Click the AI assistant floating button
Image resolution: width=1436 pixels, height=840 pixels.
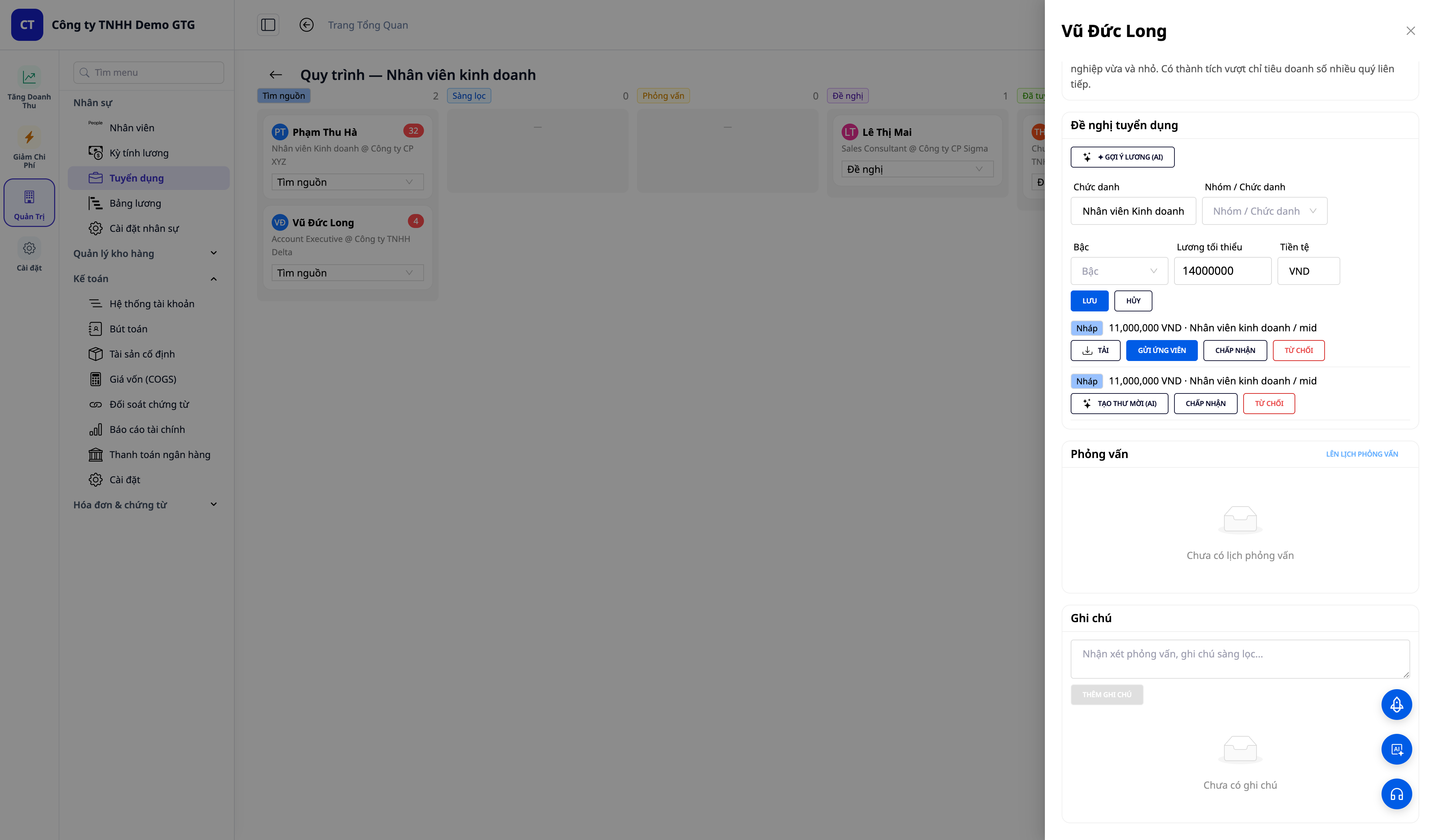tap(1396, 749)
